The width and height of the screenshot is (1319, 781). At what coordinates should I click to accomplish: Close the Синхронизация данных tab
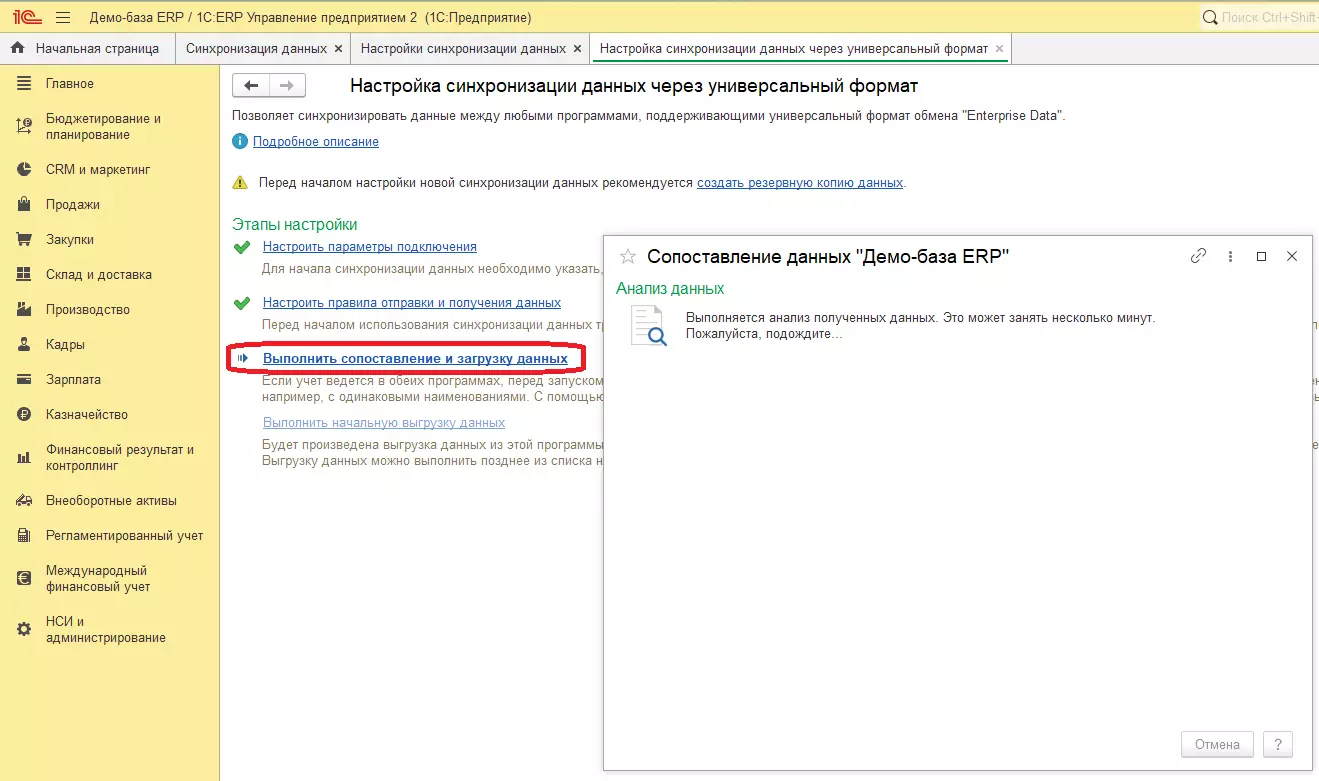(x=338, y=48)
